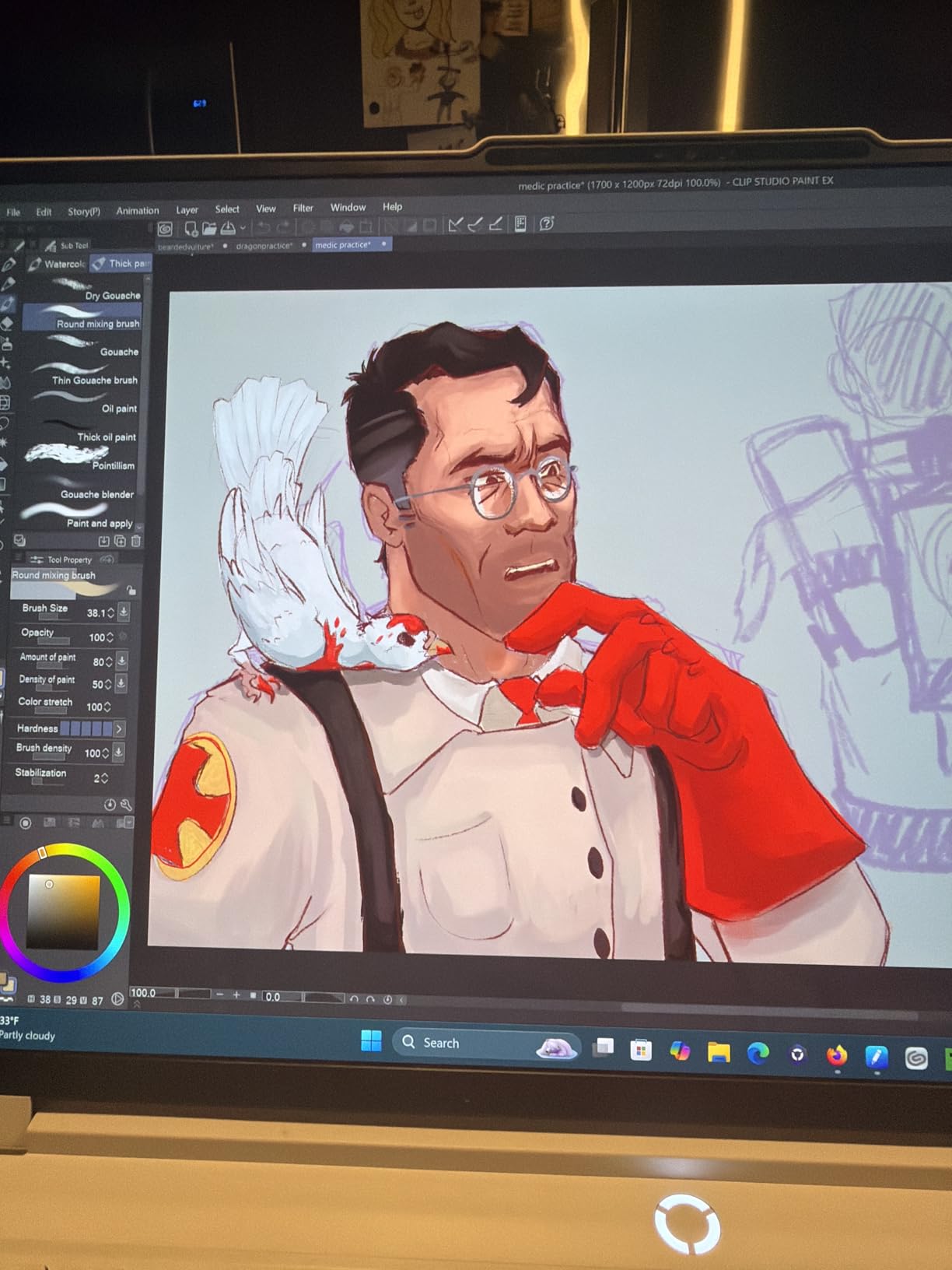Open the Filter menu
The width and height of the screenshot is (952, 1270).
tap(303, 208)
